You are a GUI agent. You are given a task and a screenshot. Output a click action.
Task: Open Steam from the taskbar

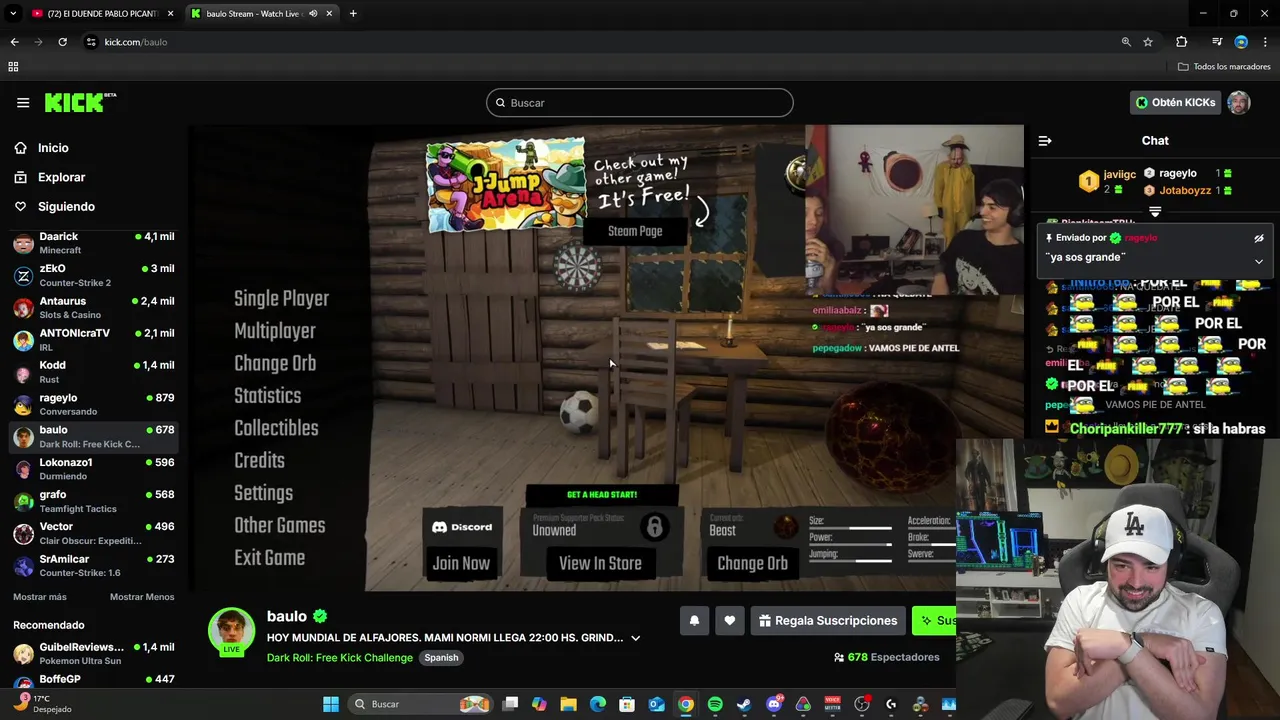(744, 704)
